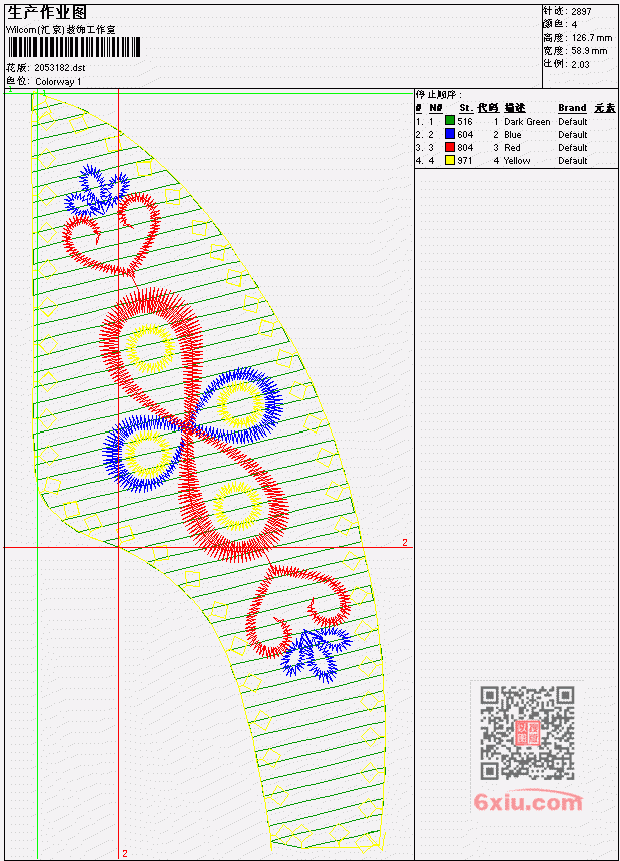The height and width of the screenshot is (861, 620).
Task: Select thread code 804
Action: point(465,147)
